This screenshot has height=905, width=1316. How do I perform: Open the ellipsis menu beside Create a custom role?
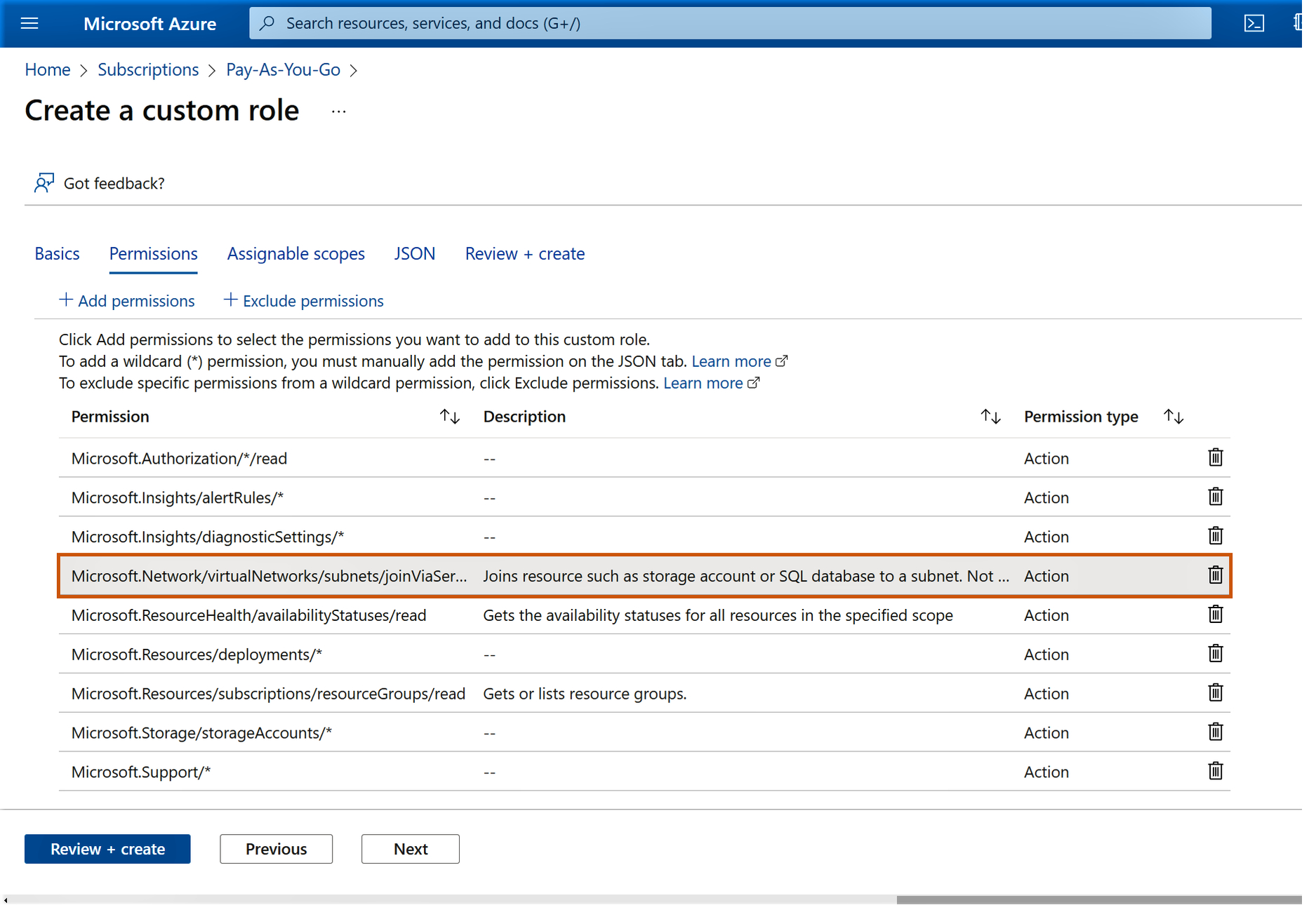(x=338, y=112)
